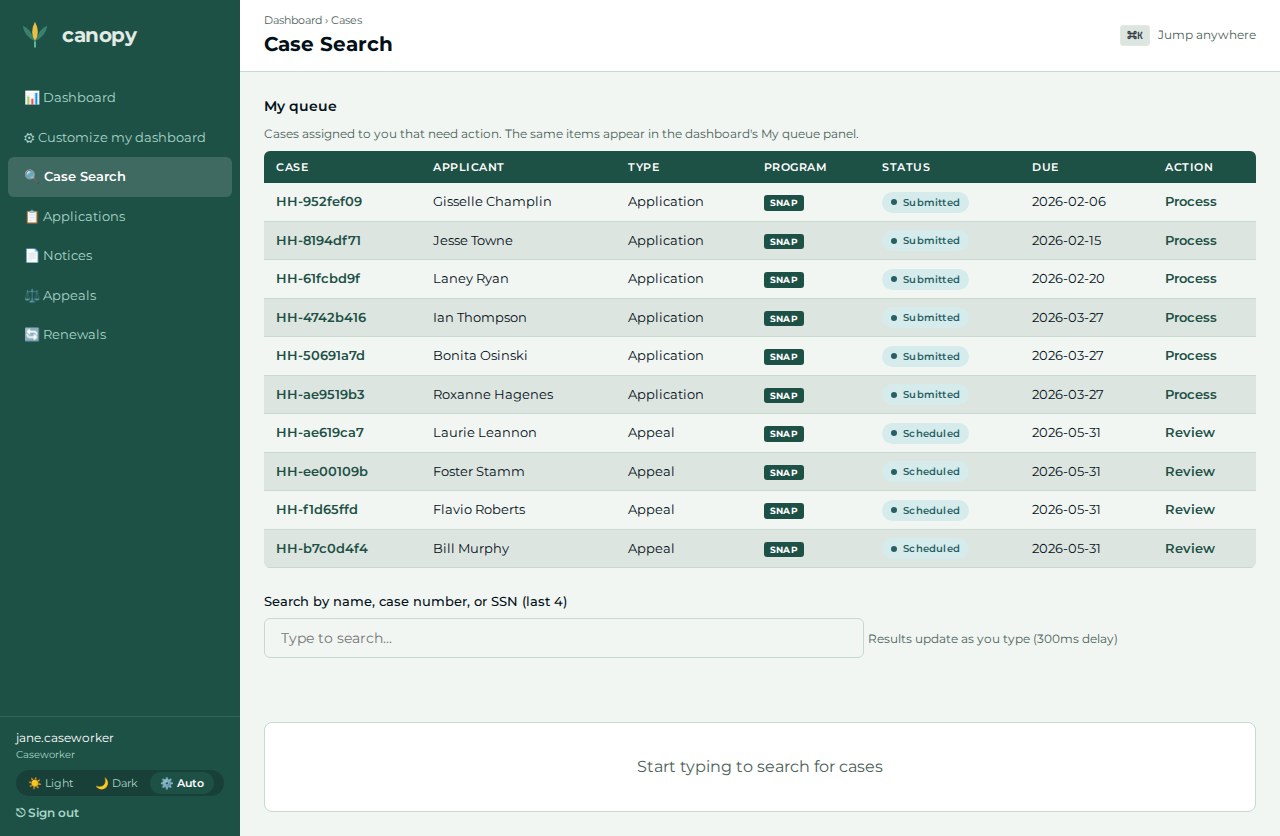Click the clipboard icon beside Applications
Viewport: 1280px width, 836px height.
32,217
